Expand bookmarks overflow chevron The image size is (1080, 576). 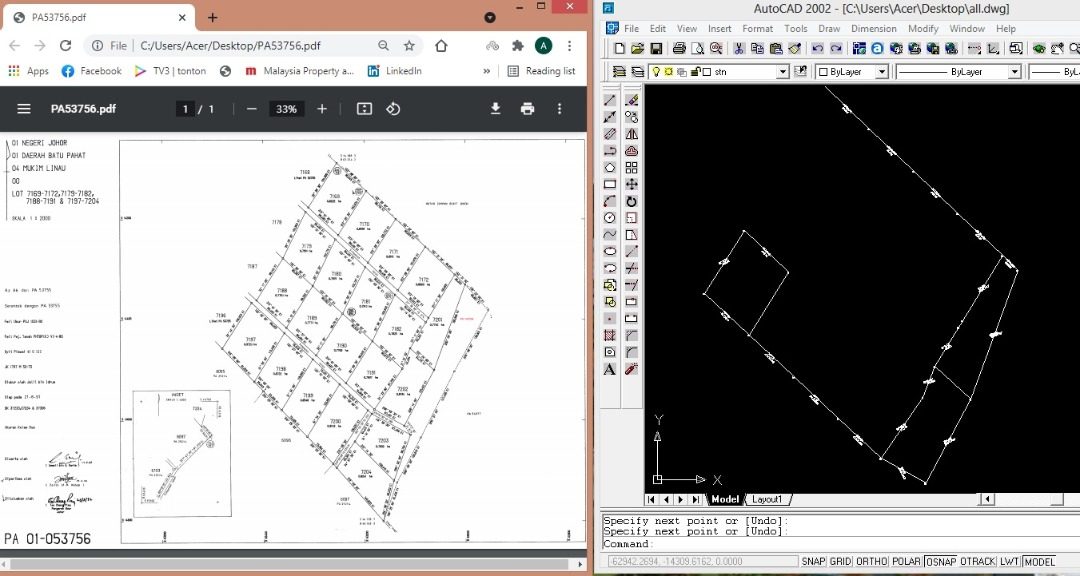pyautogui.click(x=487, y=71)
